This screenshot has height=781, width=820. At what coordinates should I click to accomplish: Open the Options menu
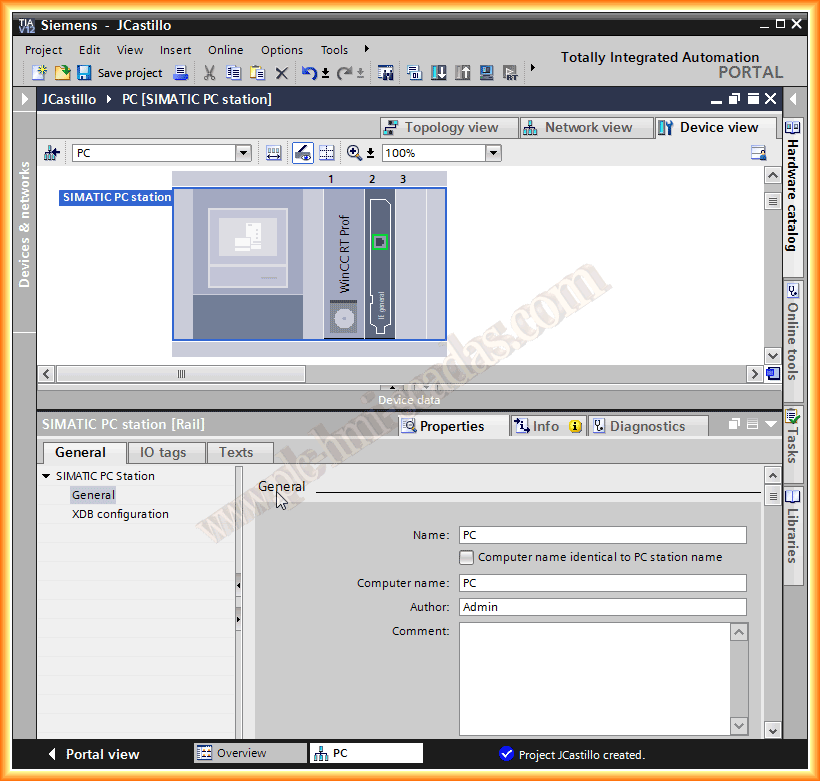click(282, 50)
